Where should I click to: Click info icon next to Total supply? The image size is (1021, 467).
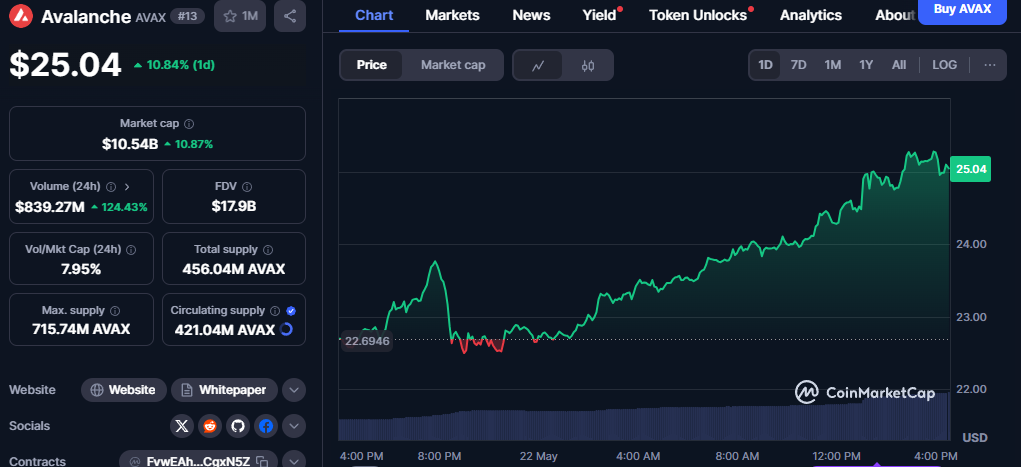pyautogui.click(x=268, y=249)
